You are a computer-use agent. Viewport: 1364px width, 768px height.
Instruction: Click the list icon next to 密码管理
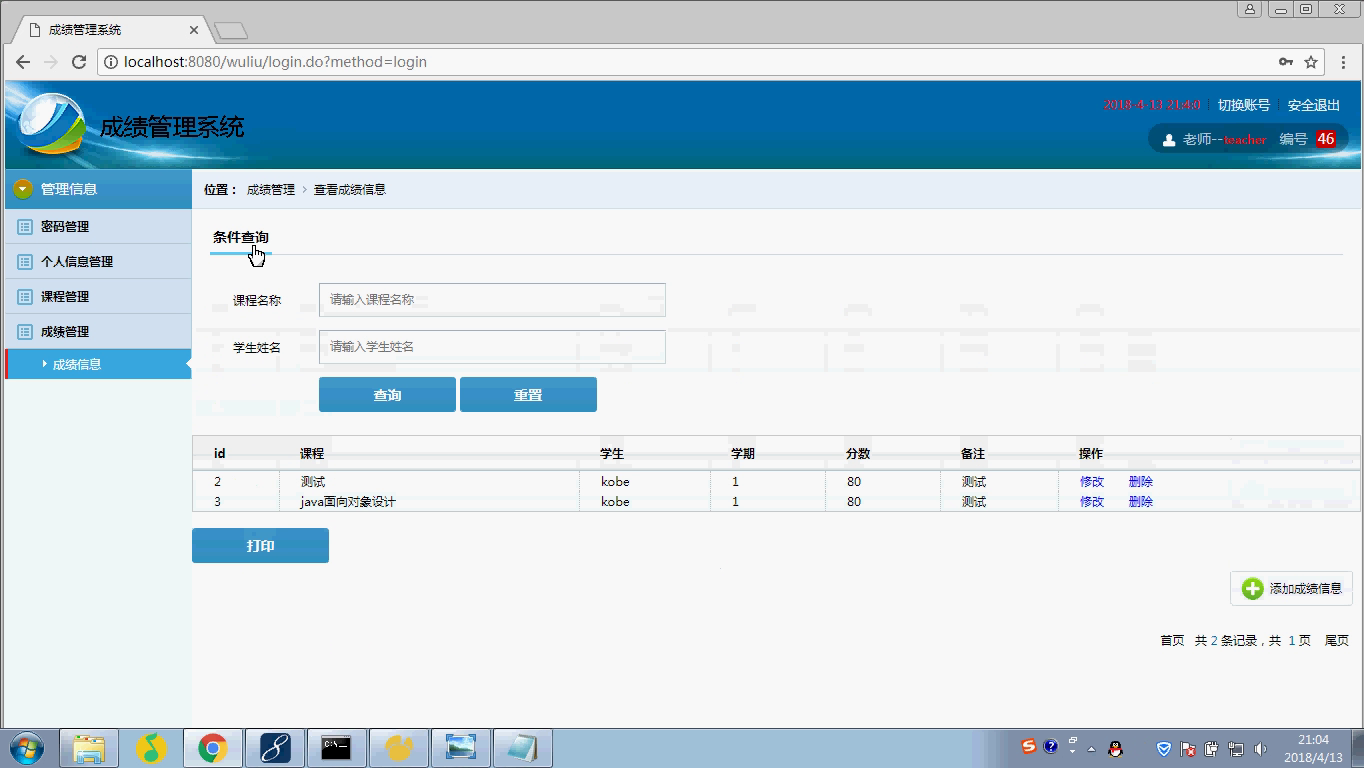click(x=25, y=227)
